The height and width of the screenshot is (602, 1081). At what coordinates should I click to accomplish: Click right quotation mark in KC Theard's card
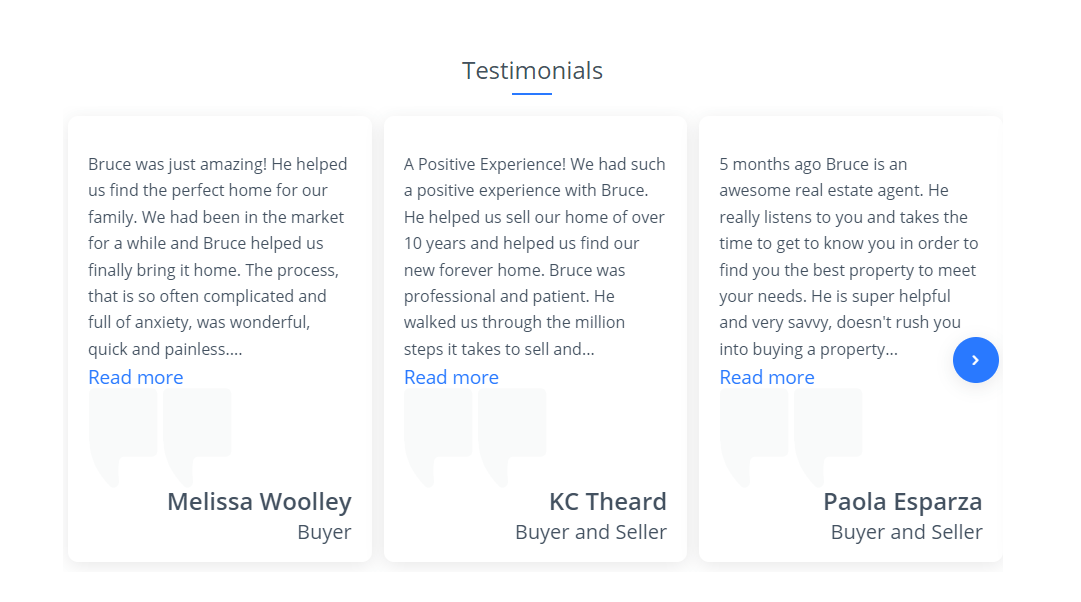click(x=512, y=430)
